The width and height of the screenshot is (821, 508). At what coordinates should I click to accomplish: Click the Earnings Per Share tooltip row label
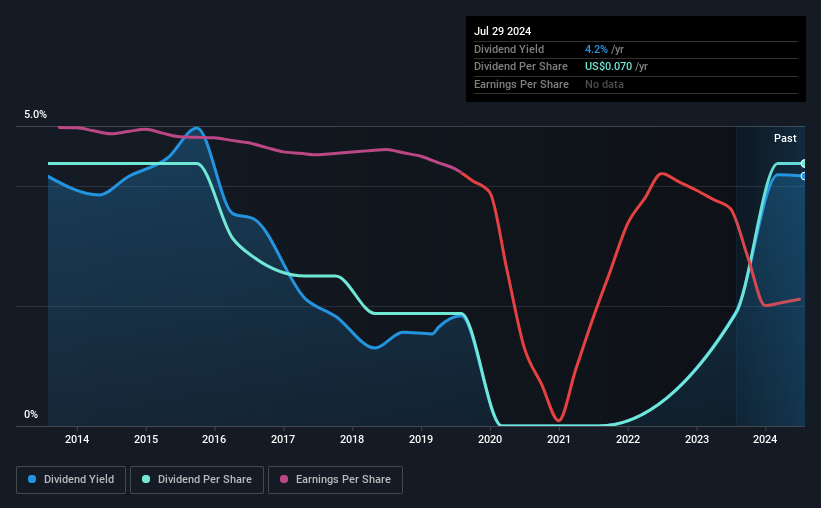pos(522,84)
